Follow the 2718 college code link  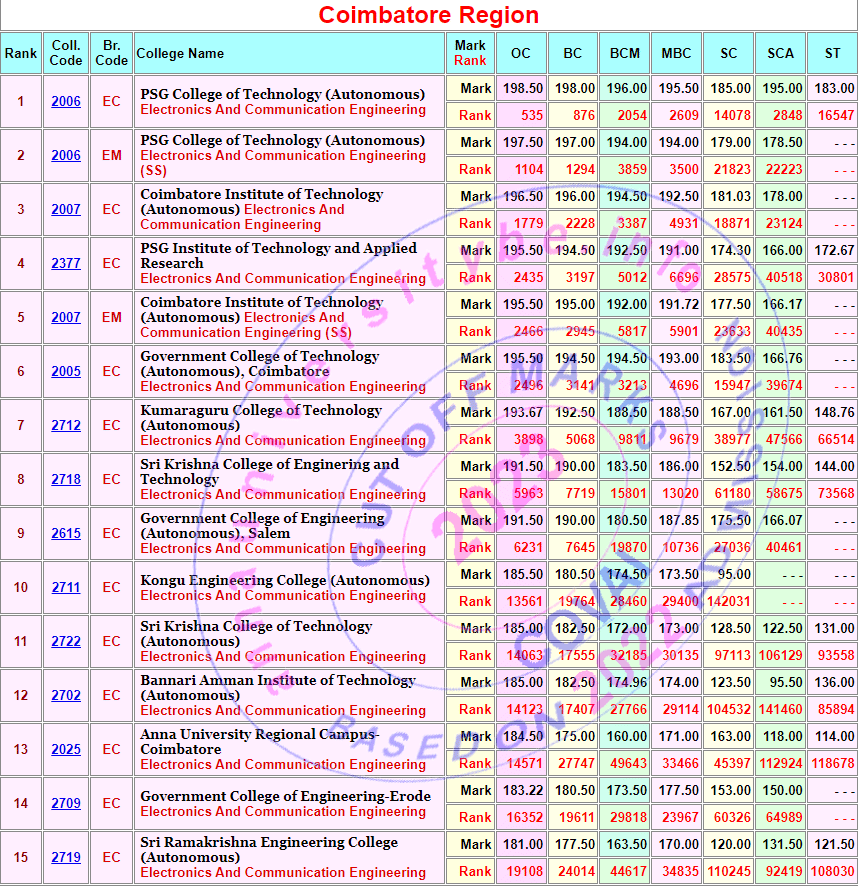[66, 480]
